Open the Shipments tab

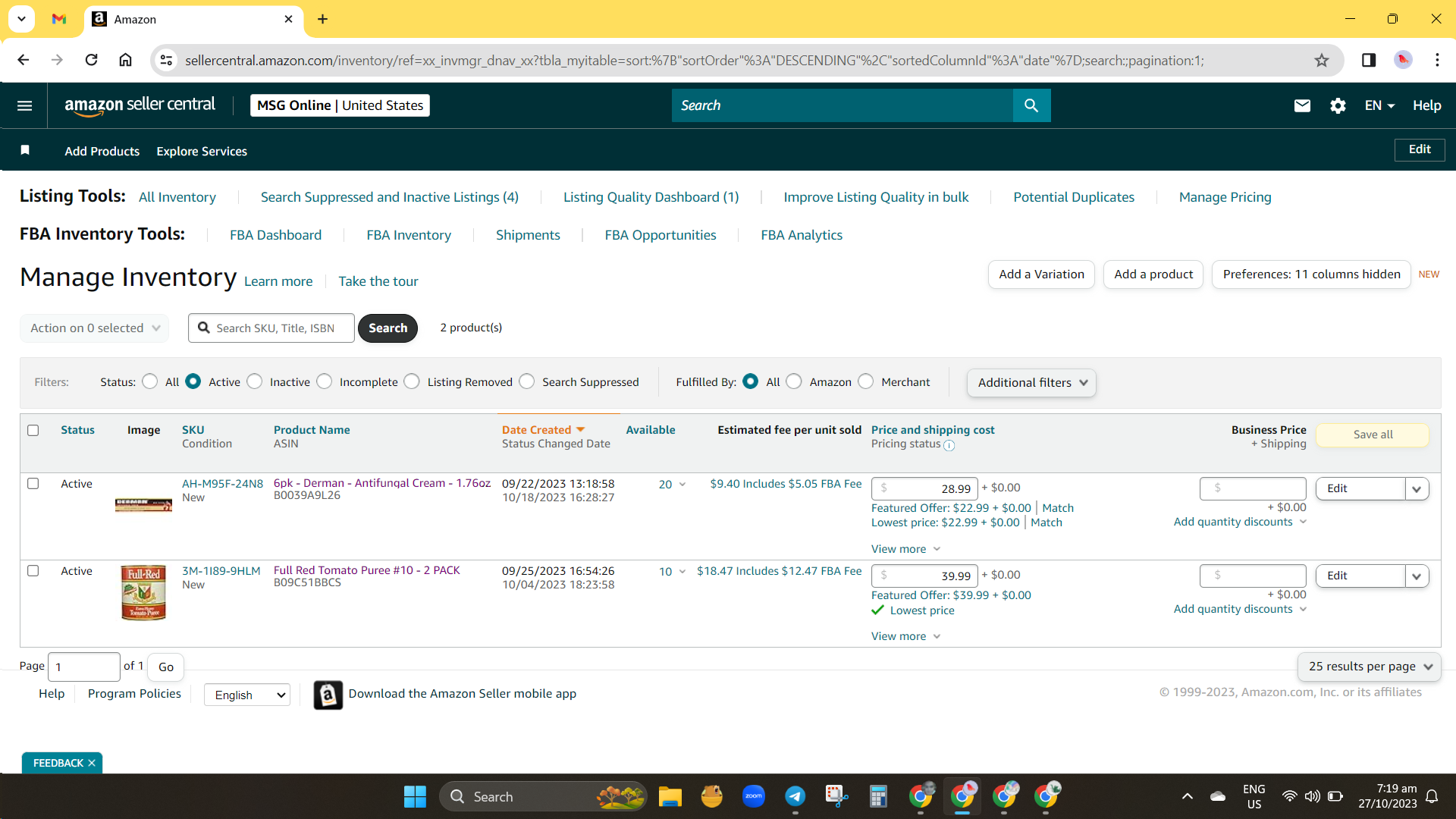click(x=528, y=235)
